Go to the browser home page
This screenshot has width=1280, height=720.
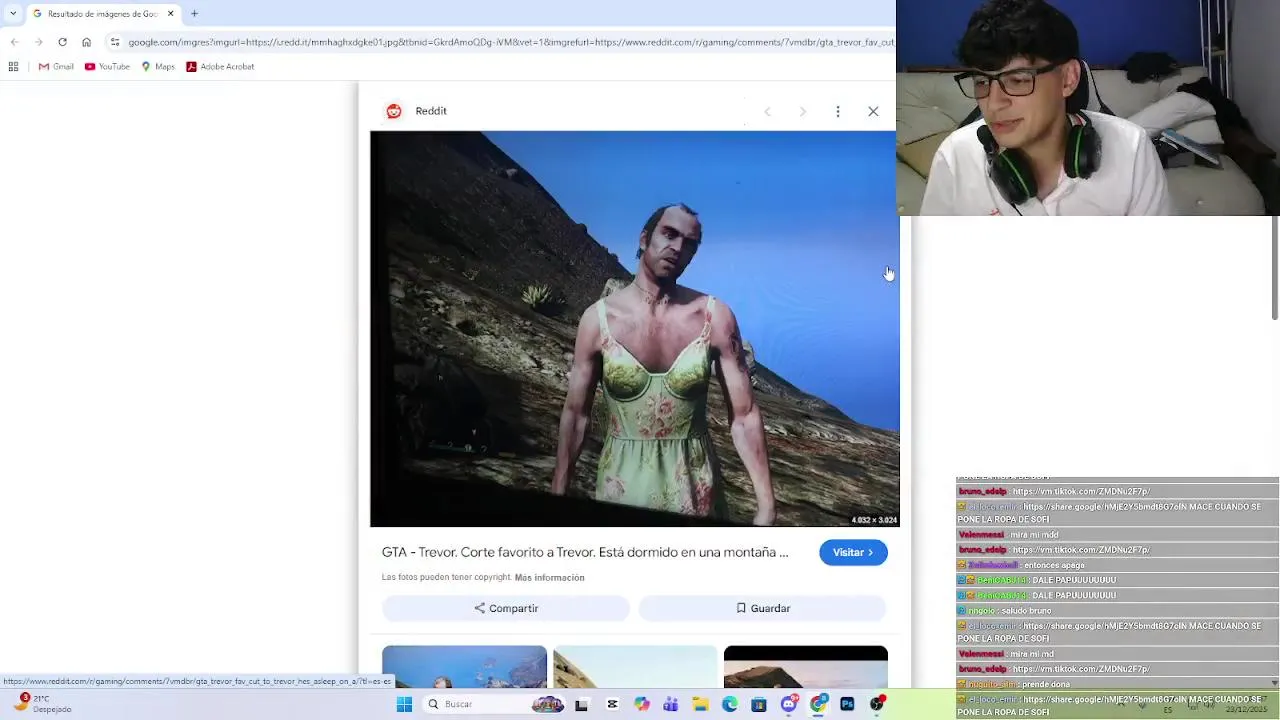point(86,42)
